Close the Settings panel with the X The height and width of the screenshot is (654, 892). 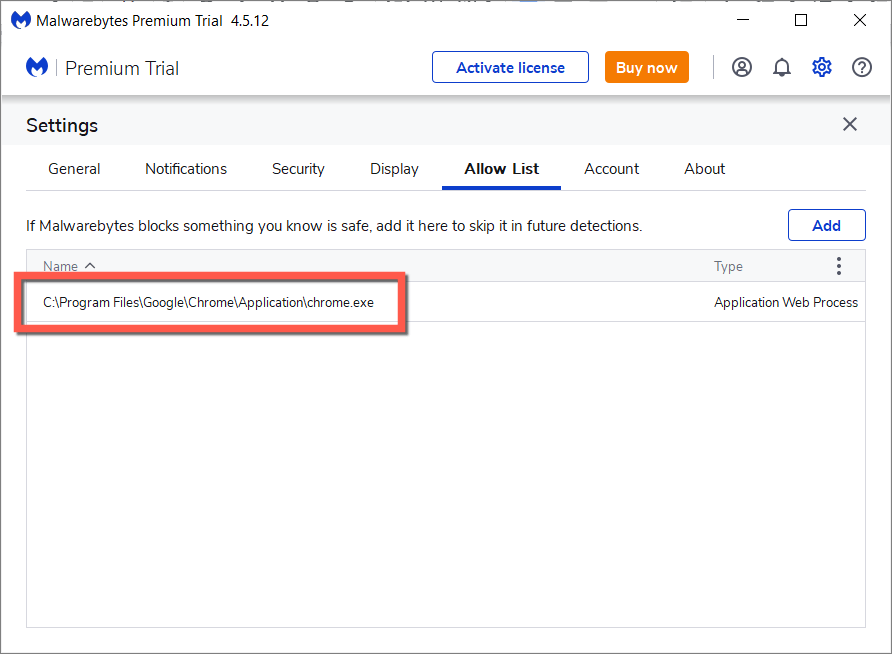coord(850,124)
